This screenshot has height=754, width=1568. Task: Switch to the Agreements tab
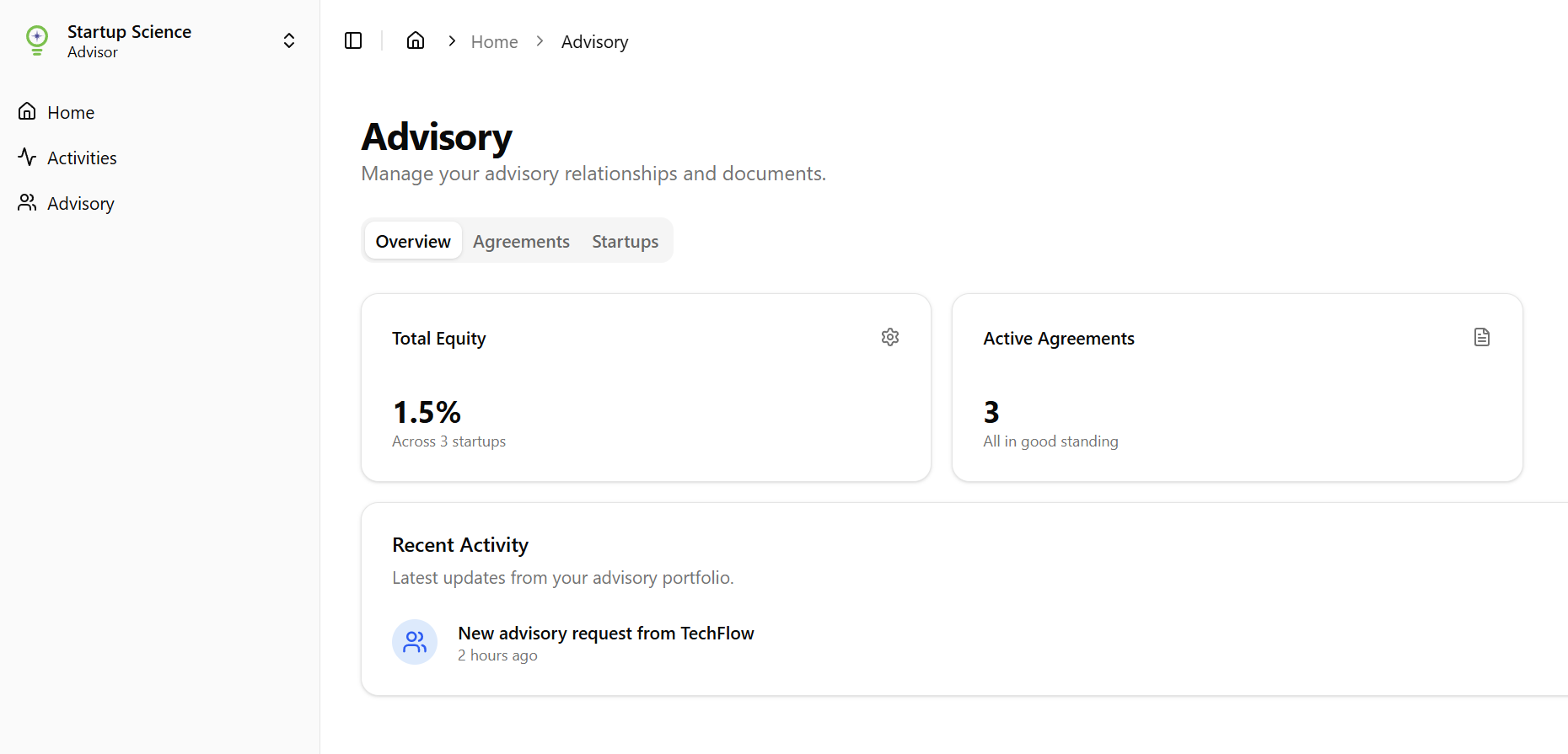coord(521,241)
